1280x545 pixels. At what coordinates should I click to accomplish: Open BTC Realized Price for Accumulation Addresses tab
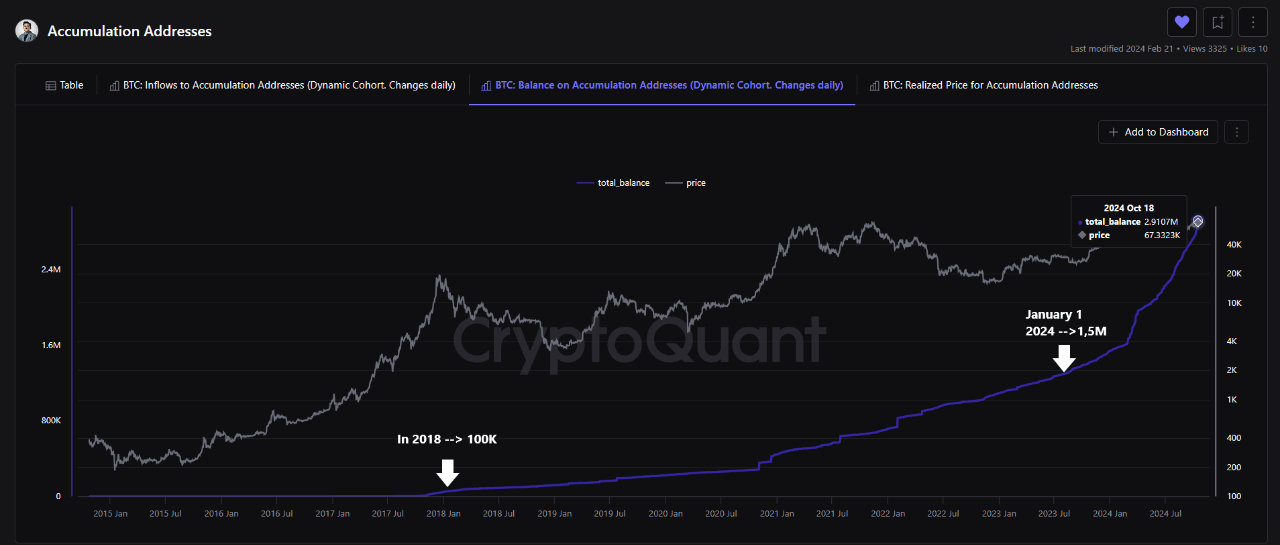point(984,85)
